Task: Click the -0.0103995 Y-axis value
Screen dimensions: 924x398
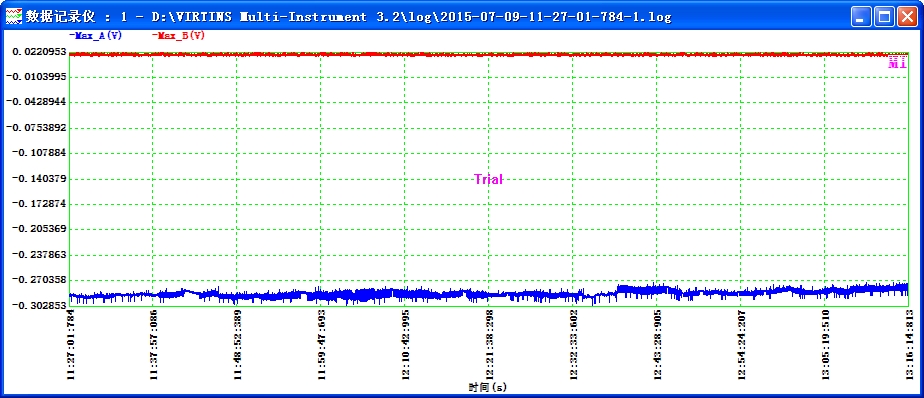Action: click(37, 77)
